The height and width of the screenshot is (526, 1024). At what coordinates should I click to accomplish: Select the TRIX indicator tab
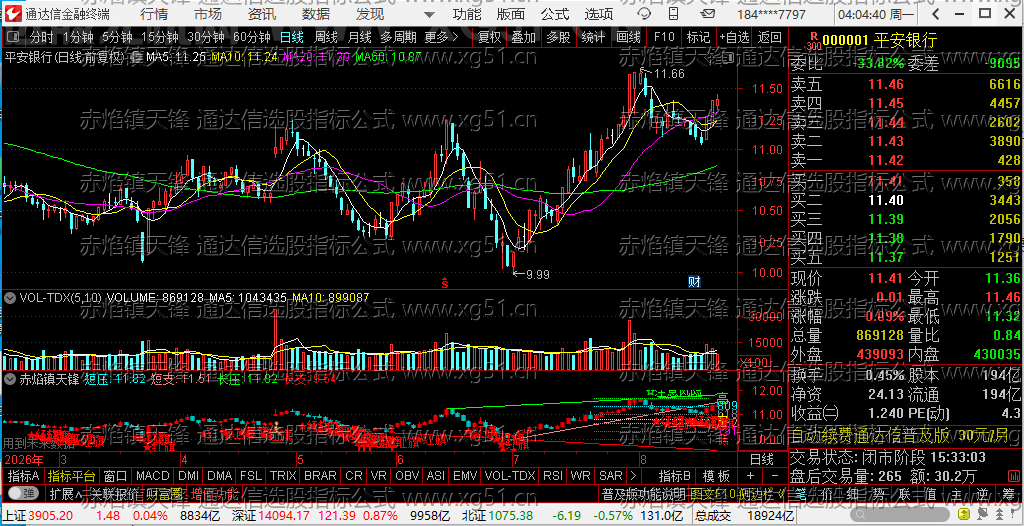(x=283, y=476)
